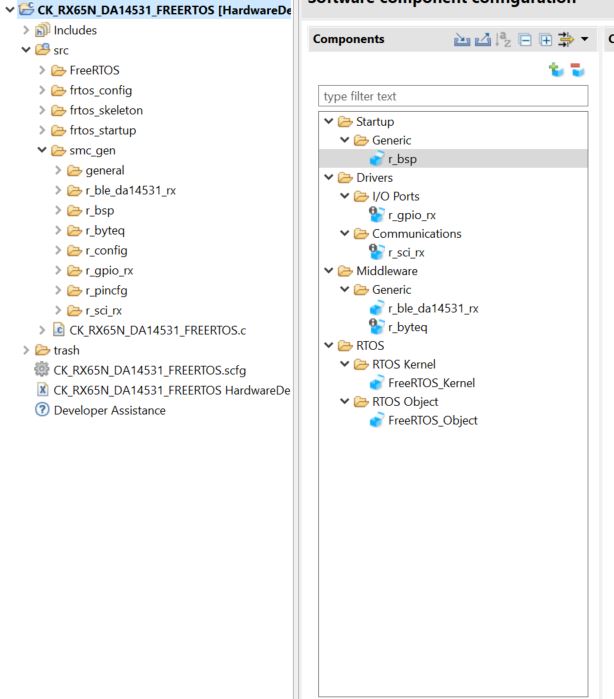Select the r_pincfg folder
The height and width of the screenshot is (699, 614).
coord(98,291)
